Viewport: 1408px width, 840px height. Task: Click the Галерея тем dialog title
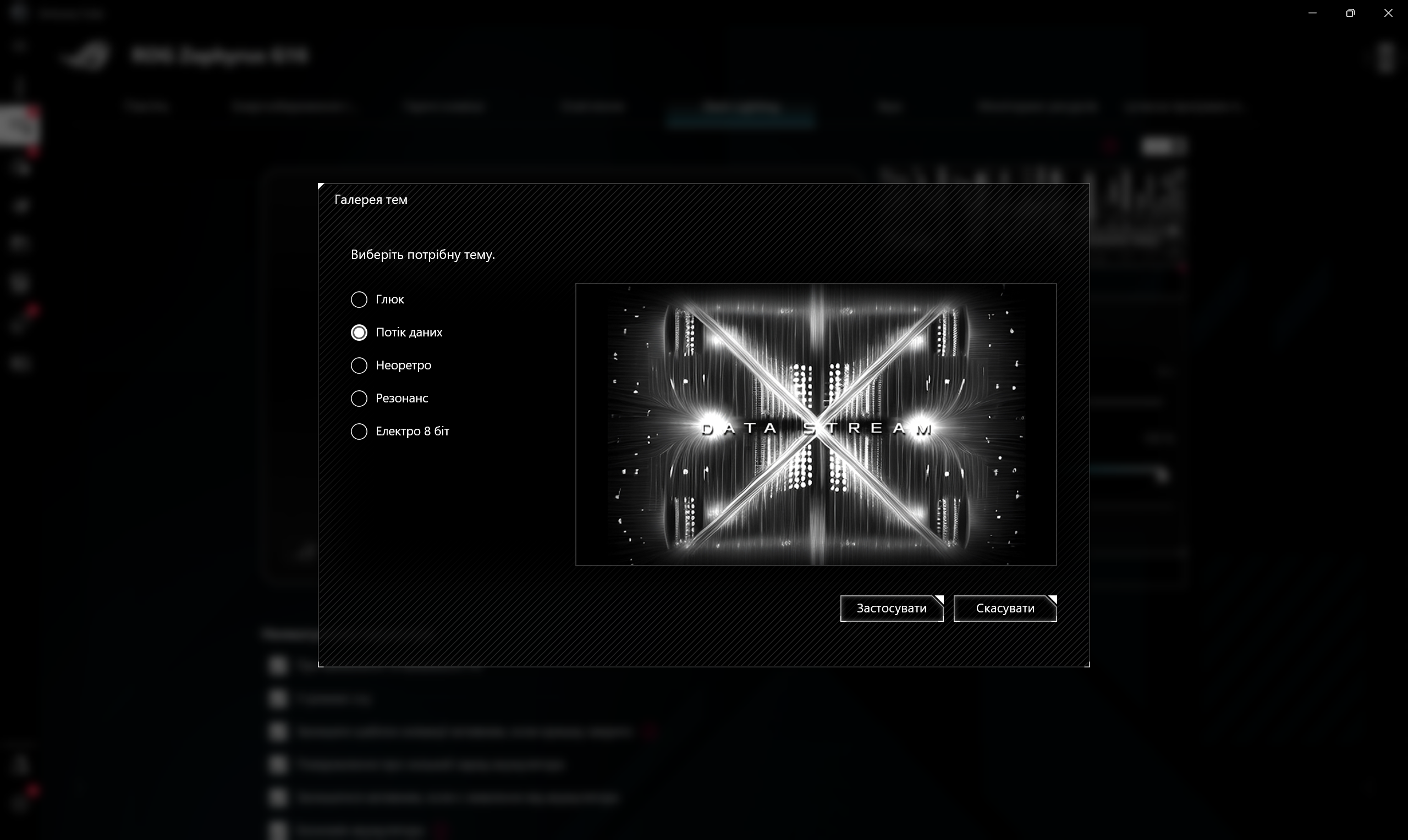coord(371,200)
